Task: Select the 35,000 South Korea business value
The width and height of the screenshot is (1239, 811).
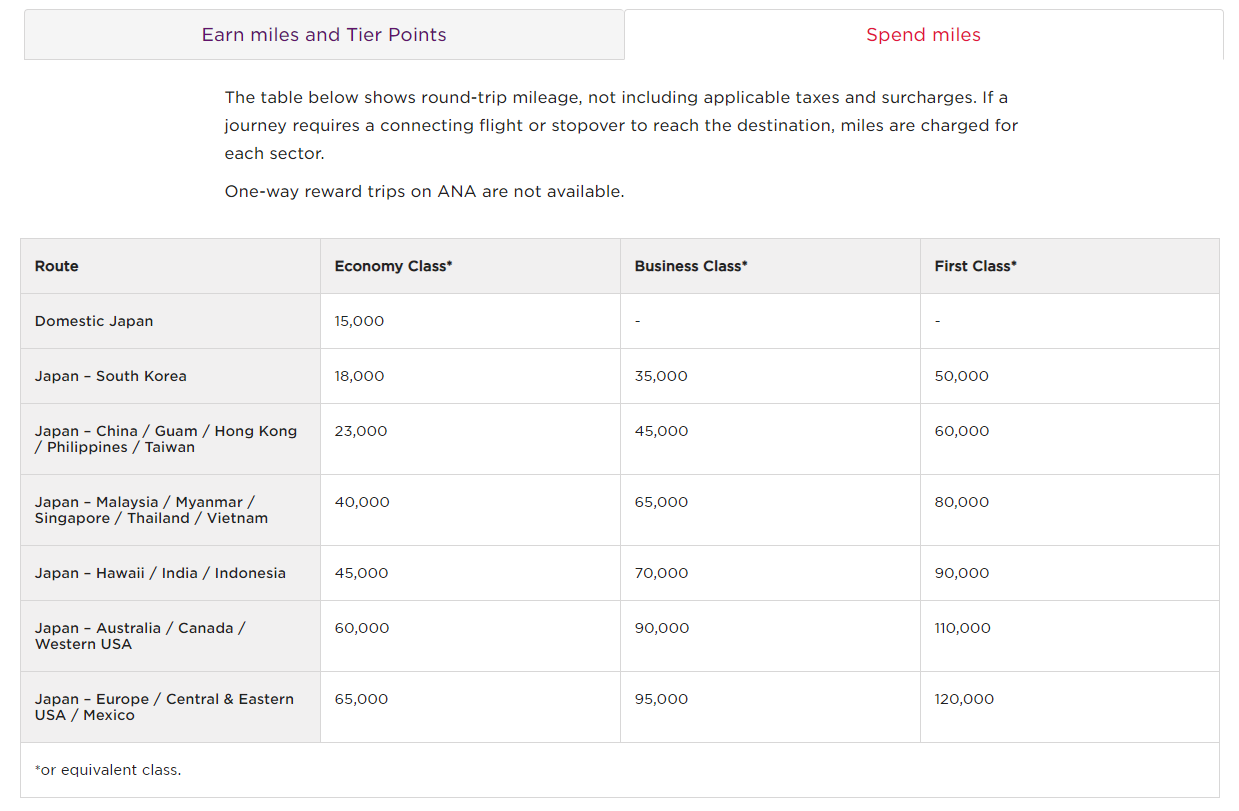Action: pos(661,376)
